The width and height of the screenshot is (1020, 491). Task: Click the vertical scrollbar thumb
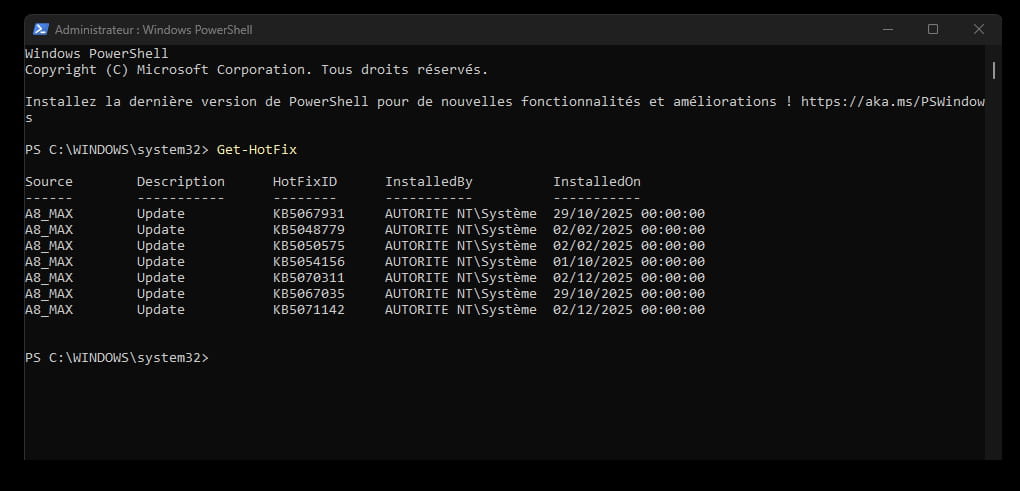(x=993, y=69)
